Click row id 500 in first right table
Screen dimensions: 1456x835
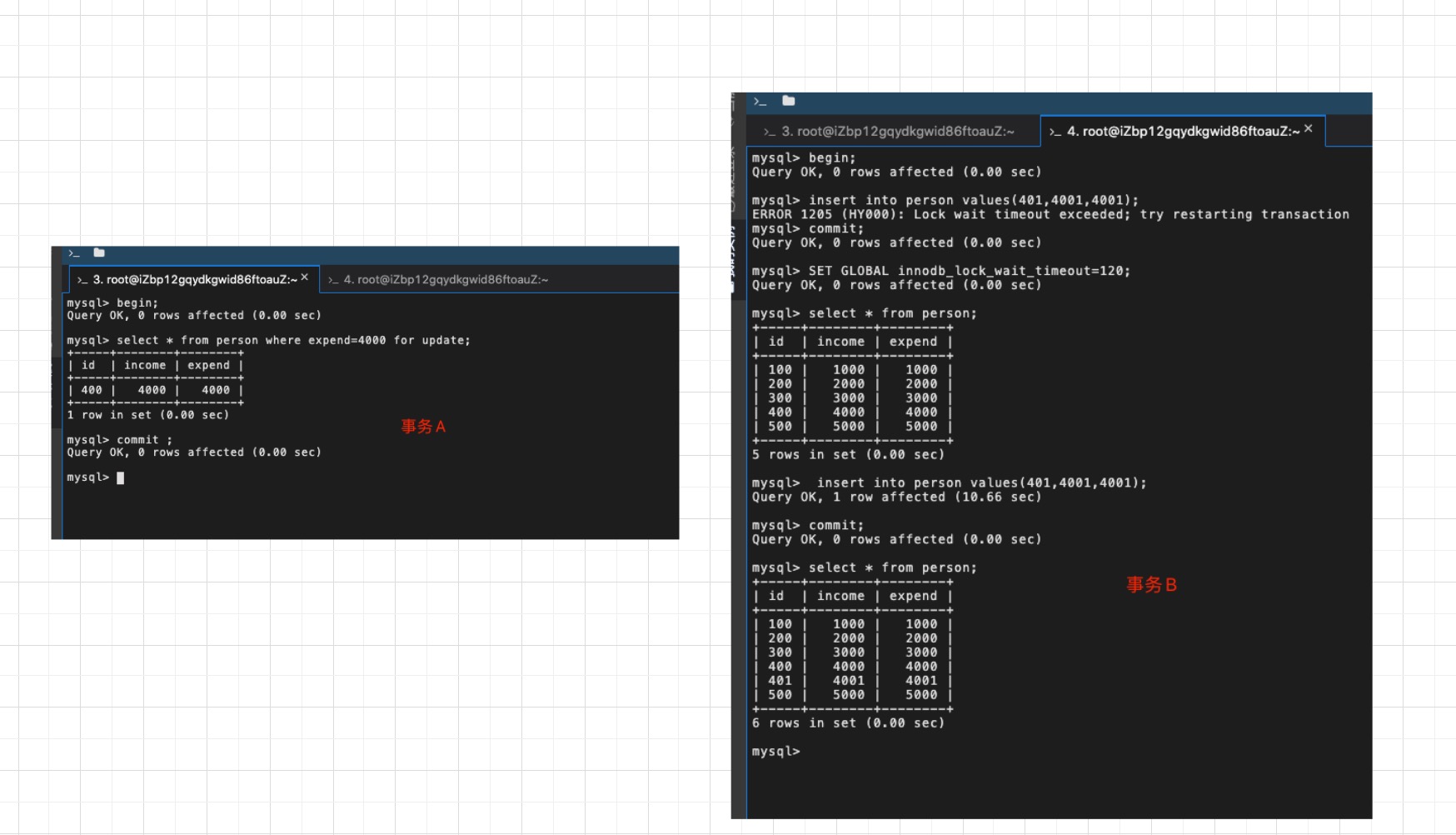(x=853, y=427)
